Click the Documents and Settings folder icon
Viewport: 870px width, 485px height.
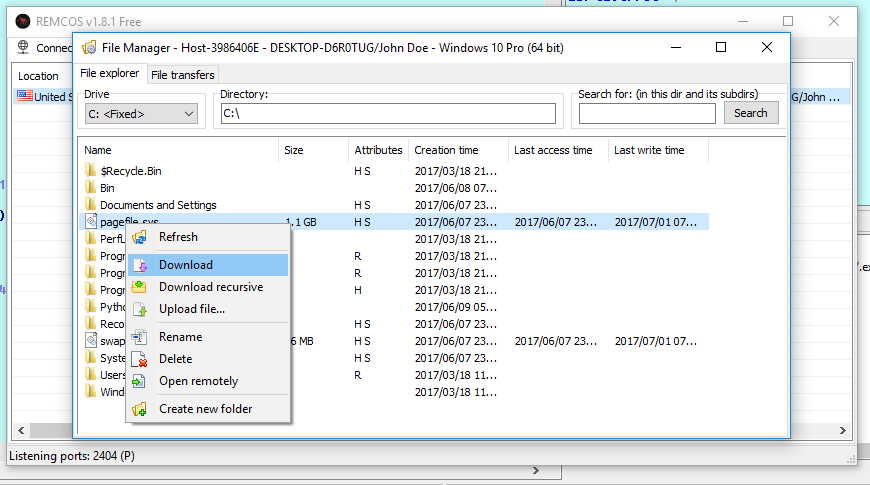[90, 204]
